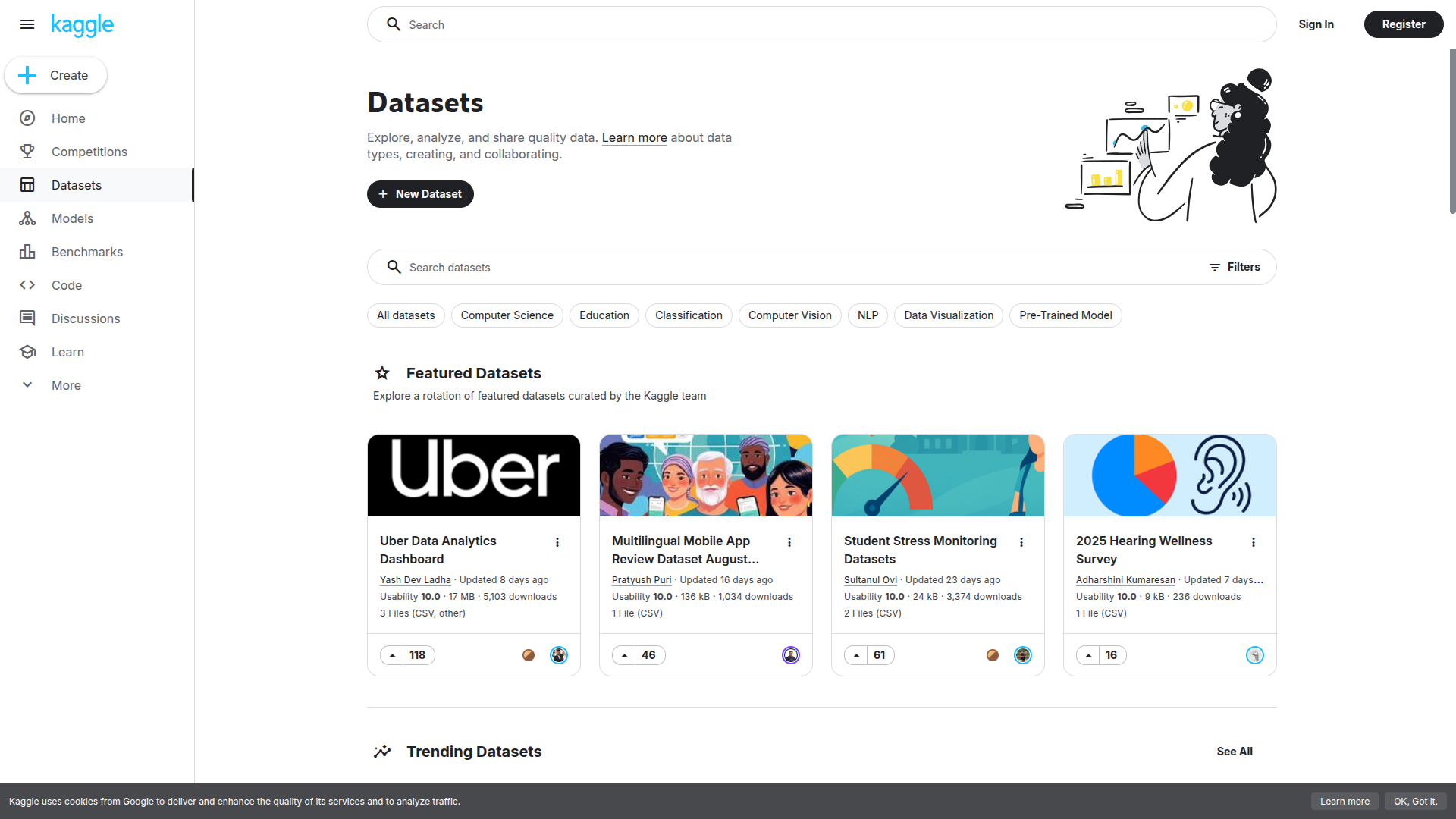Image resolution: width=1456 pixels, height=819 pixels.
Task: Select the Computer Vision category chip
Action: [789, 315]
